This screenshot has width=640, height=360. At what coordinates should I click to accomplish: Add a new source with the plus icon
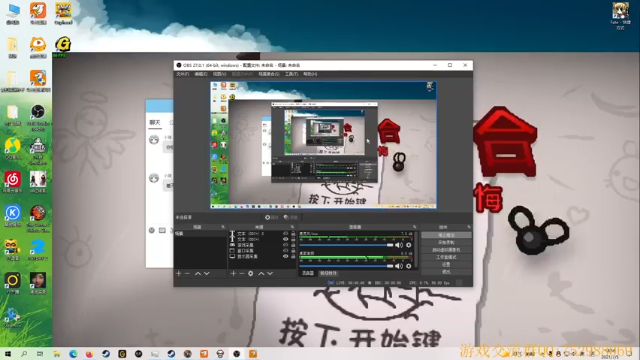[x=233, y=273]
